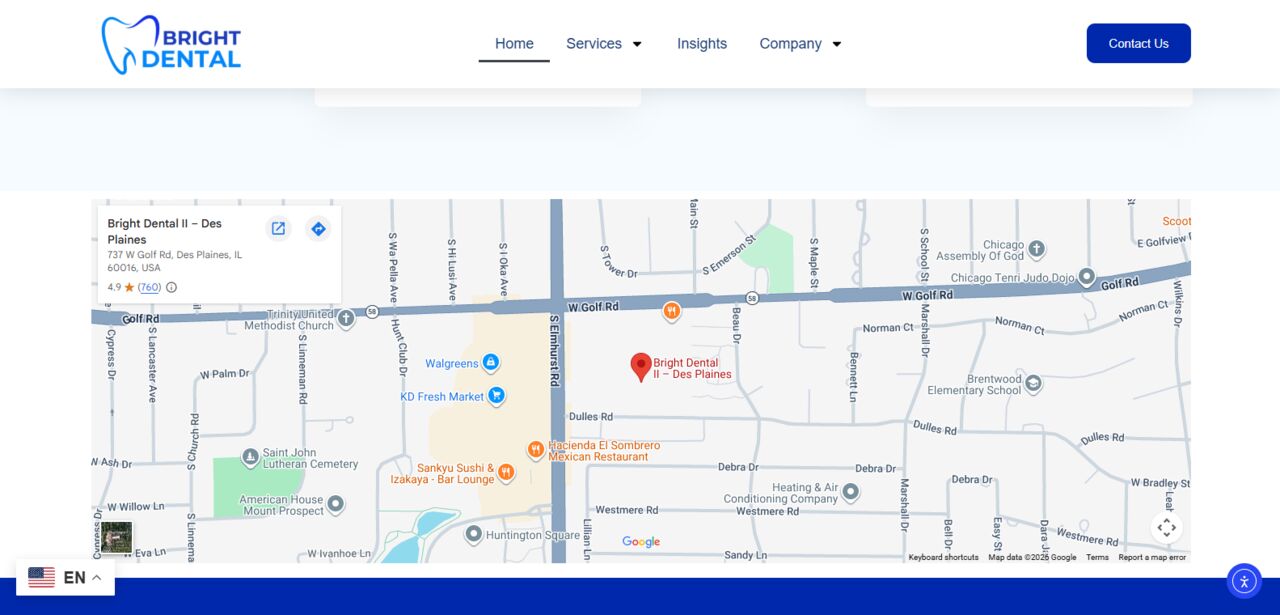Switch to satellite view thumbnail
The height and width of the screenshot is (615, 1280).
(x=116, y=537)
